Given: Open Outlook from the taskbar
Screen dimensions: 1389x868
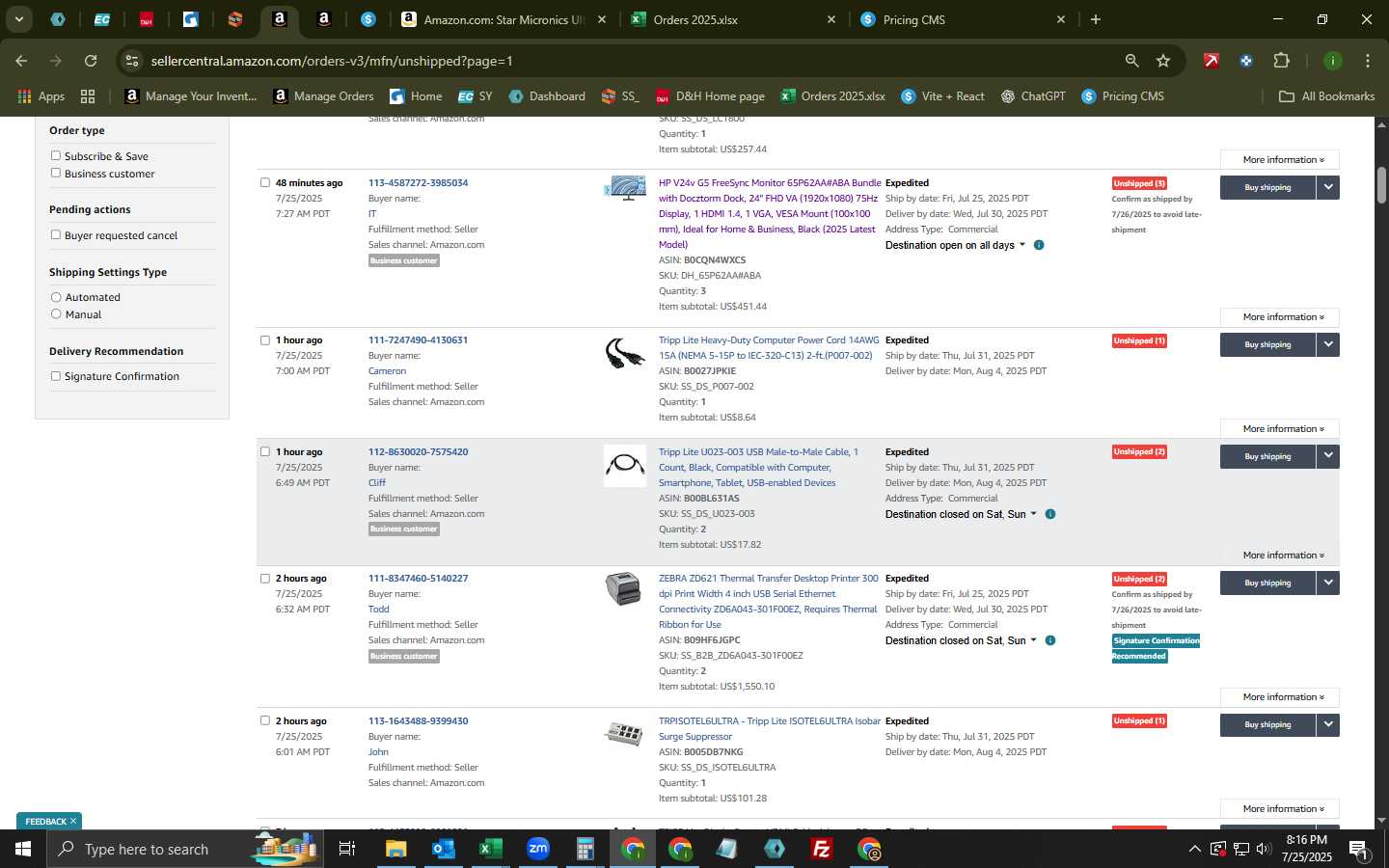Looking at the screenshot, I should click(x=443, y=849).
